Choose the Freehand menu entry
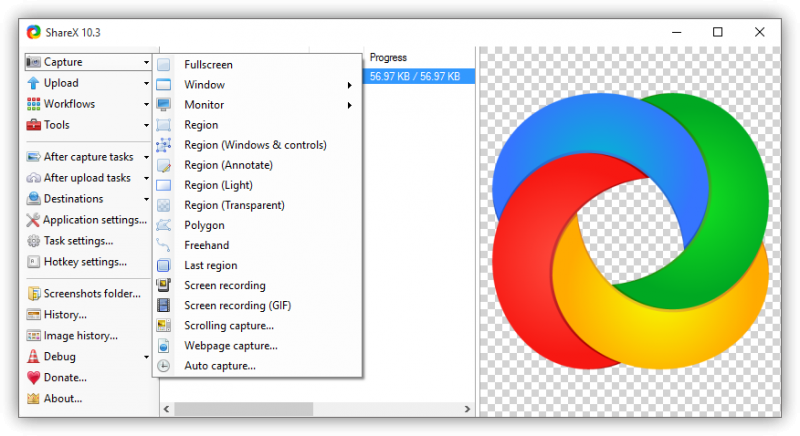The height and width of the screenshot is (436, 800). coord(258,245)
